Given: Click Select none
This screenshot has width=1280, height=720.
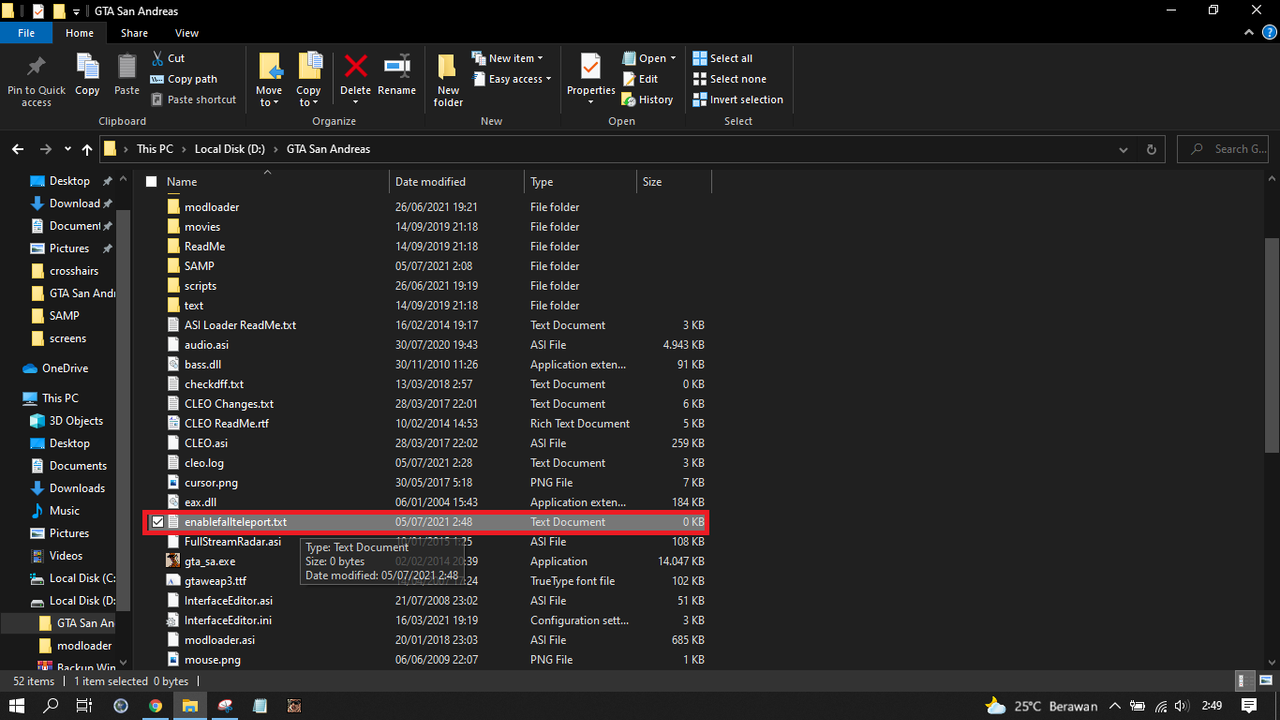Looking at the screenshot, I should pos(729,79).
